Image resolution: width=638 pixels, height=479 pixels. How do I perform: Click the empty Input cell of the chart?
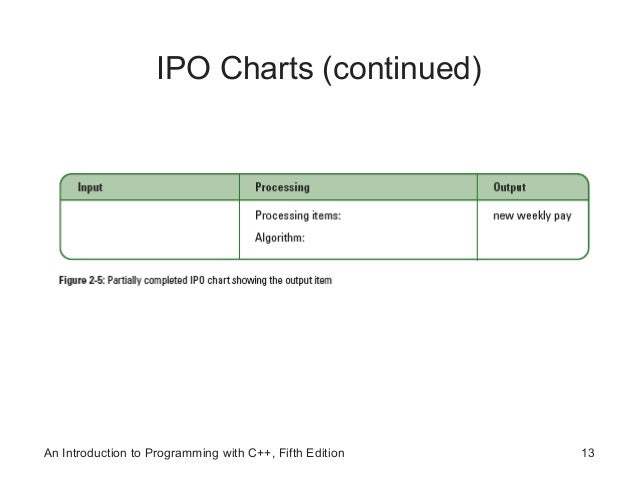(150, 230)
